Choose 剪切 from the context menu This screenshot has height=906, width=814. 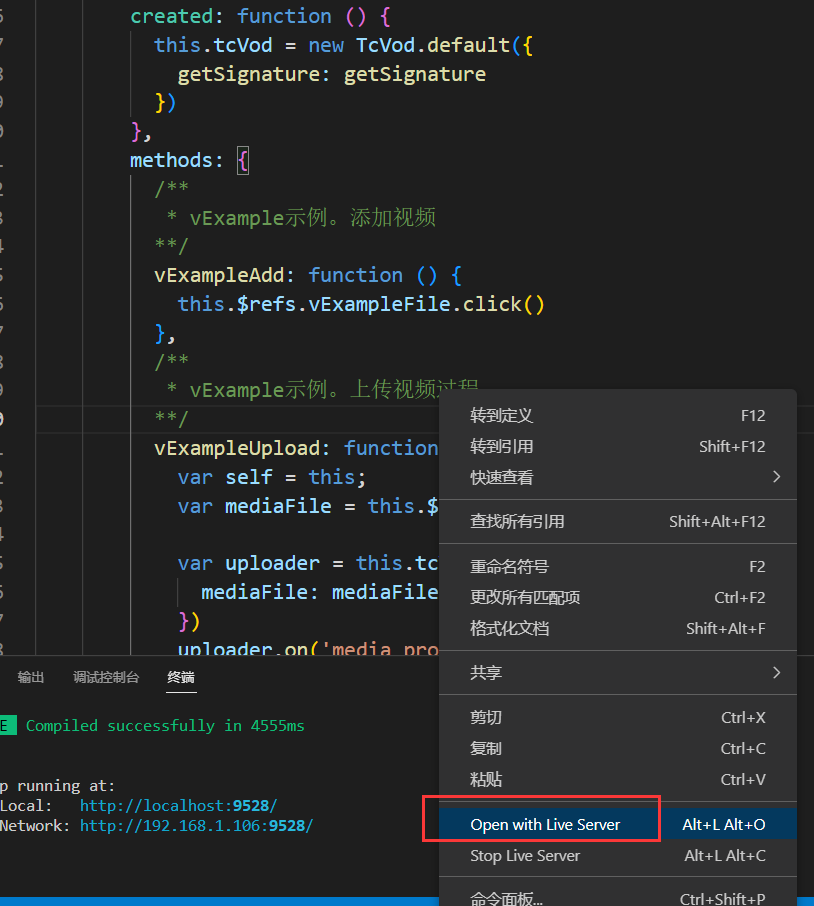tap(618, 717)
